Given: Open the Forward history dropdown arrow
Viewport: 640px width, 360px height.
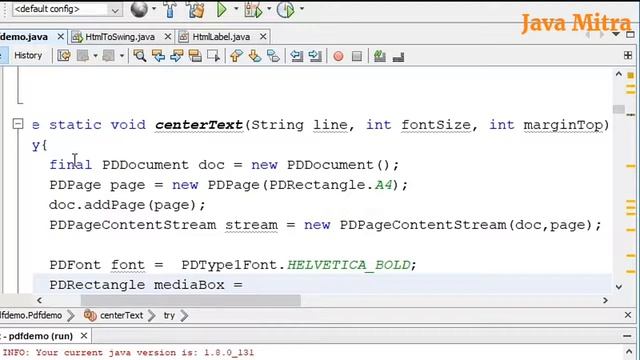Looking at the screenshot, I should [122, 56].
